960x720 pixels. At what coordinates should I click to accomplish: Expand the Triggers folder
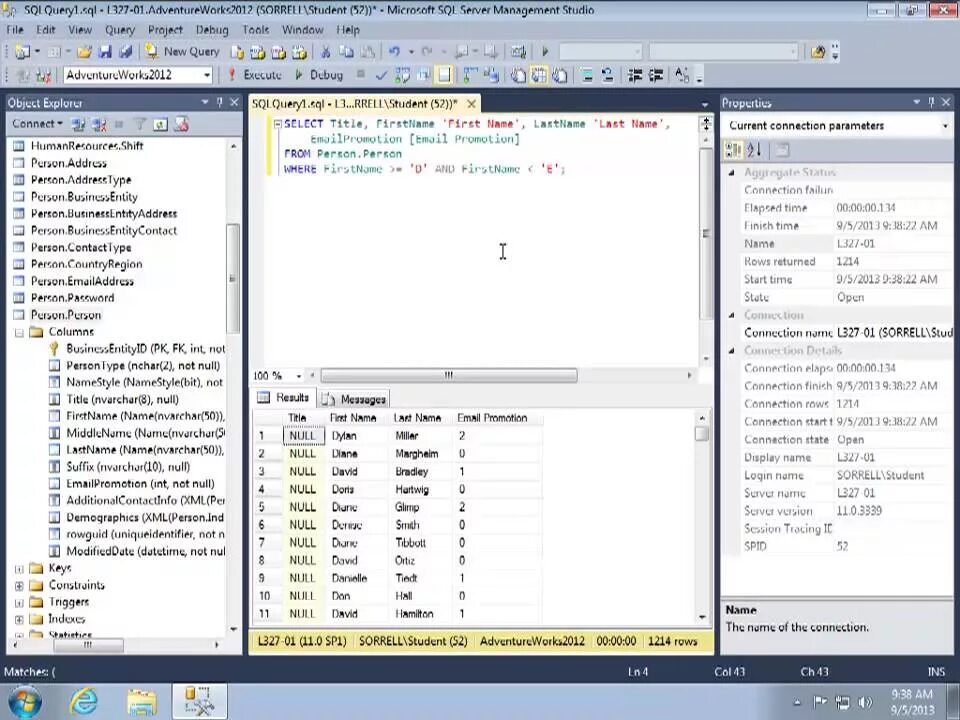point(19,602)
